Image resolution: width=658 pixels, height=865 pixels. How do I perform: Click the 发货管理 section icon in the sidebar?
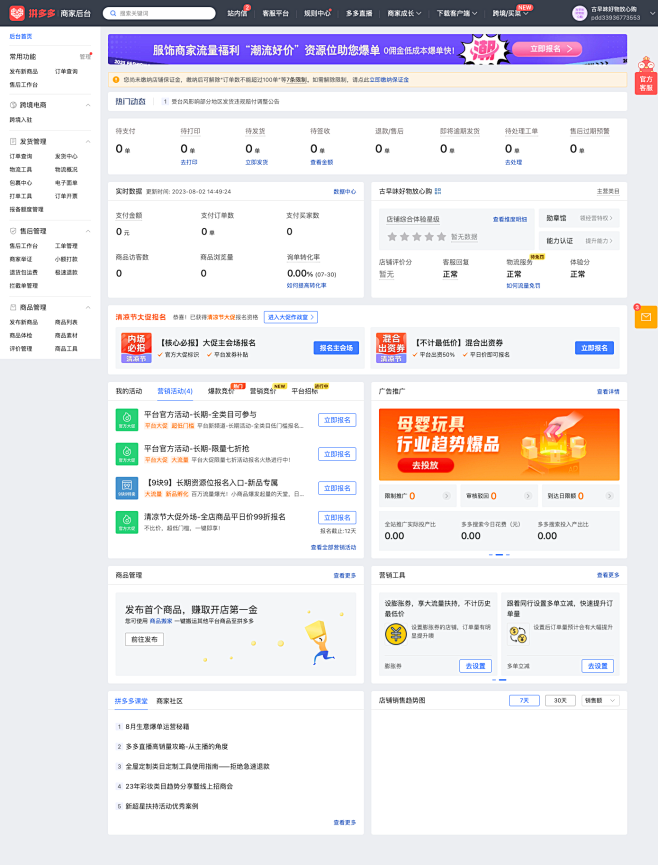(x=13, y=142)
